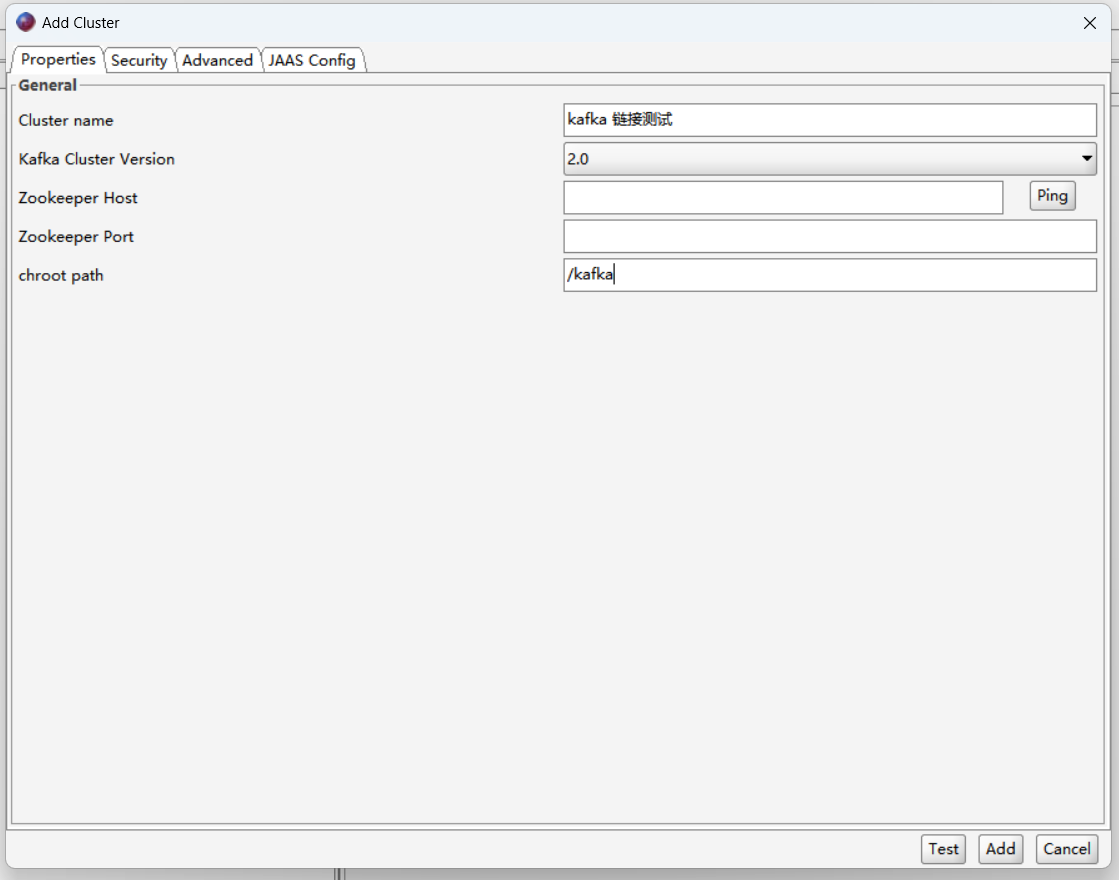This screenshot has height=880, width=1119.
Task: Click the Cluster name label
Action: [66, 121]
